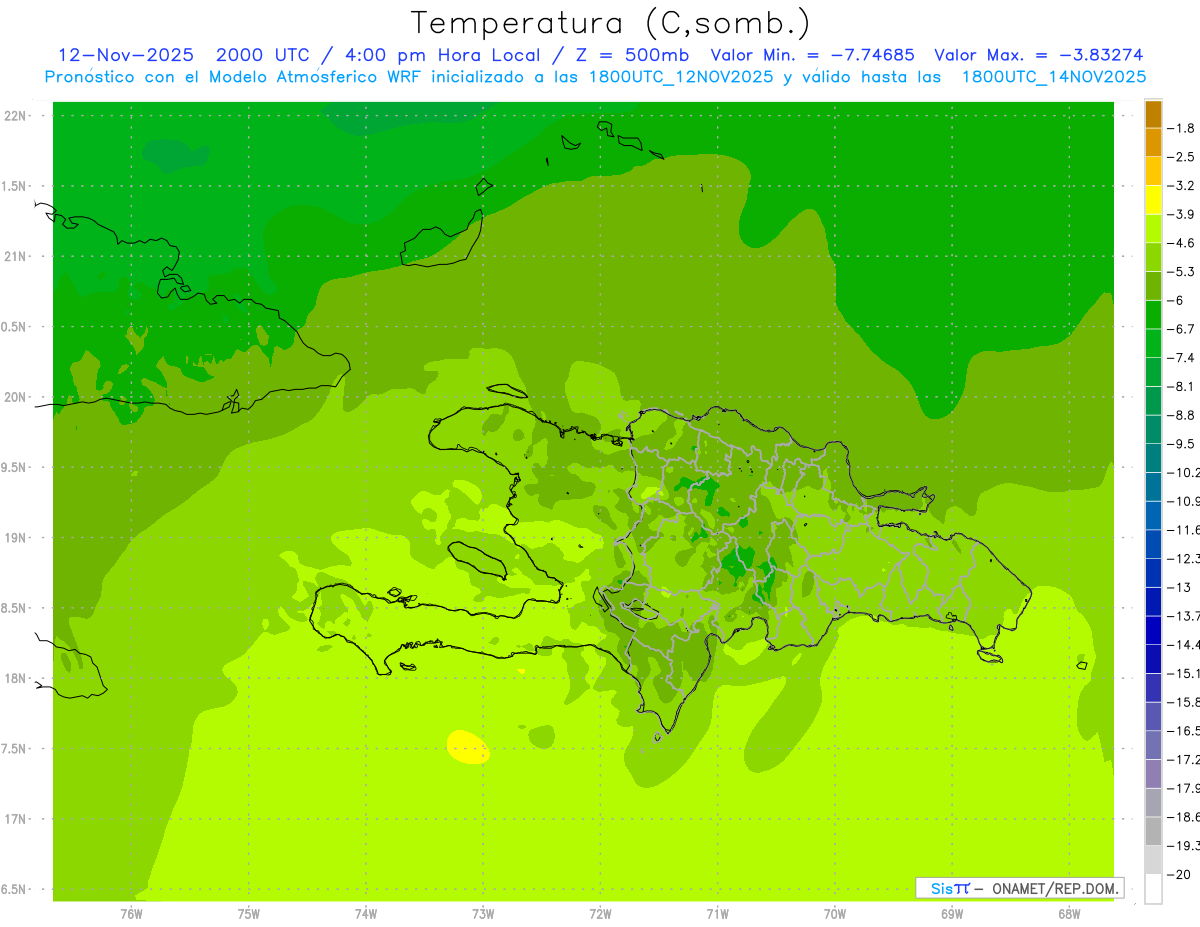This screenshot has width=1200, height=927.
Task: Click the 22N latitude axis label
Action: [16, 116]
